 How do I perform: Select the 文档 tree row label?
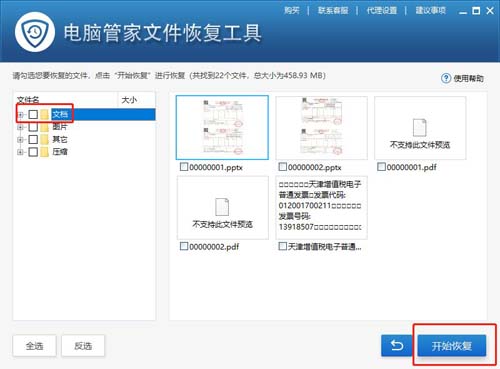(x=60, y=115)
